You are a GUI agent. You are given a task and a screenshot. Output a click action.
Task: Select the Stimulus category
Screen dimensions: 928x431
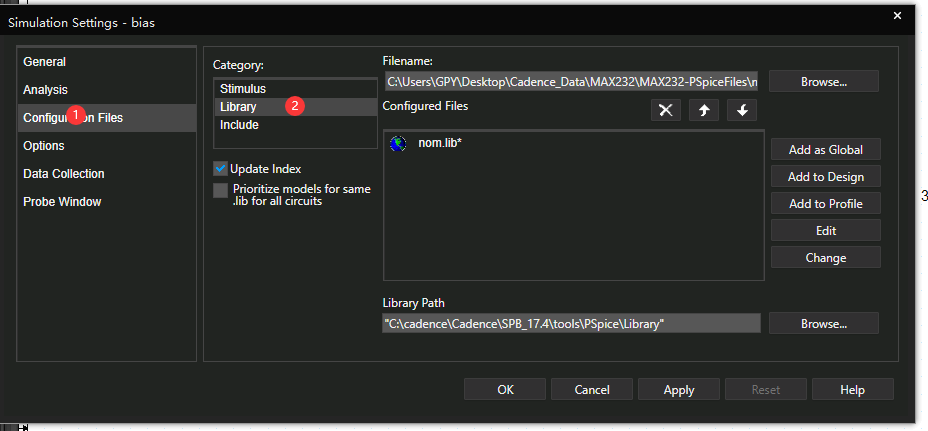pos(243,89)
